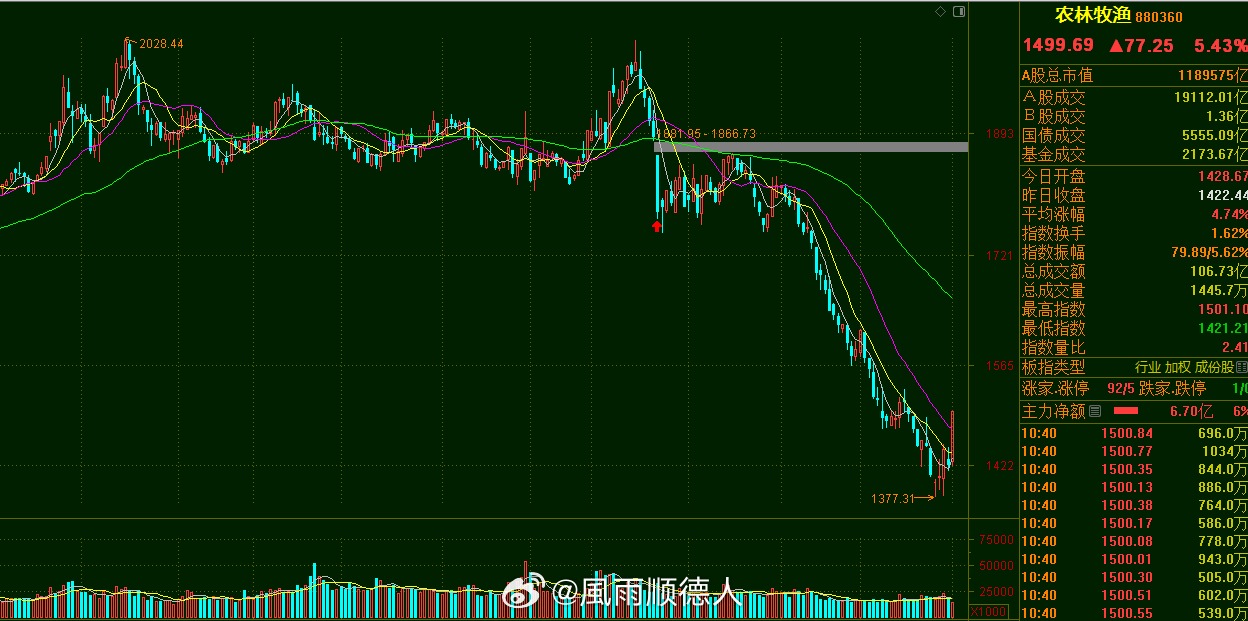Select the tick row priced 1500.08
Image resolution: width=1248 pixels, height=621 pixels.
pos(1134,541)
